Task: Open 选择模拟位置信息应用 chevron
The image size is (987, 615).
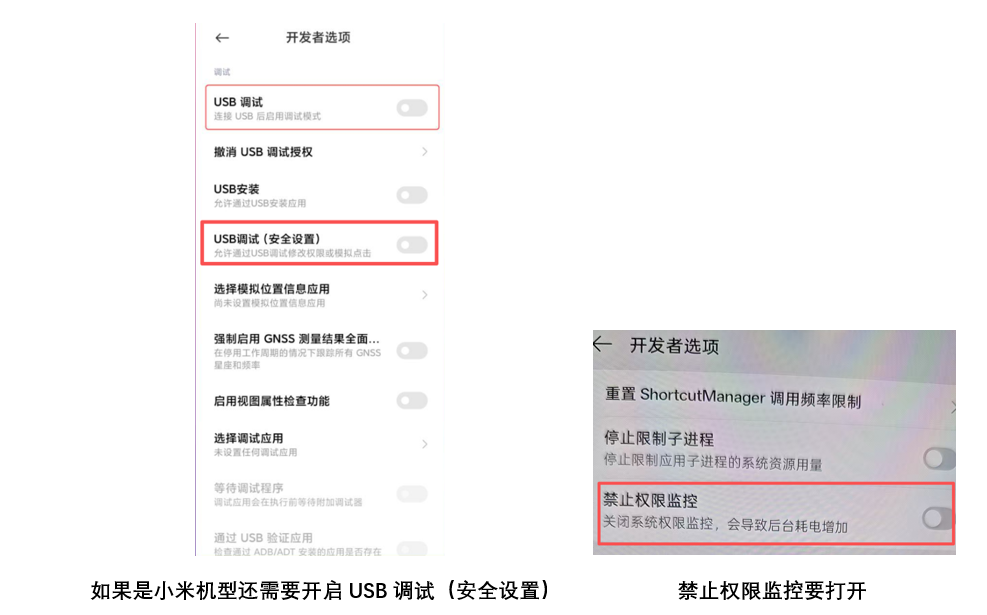Action: 425,295
